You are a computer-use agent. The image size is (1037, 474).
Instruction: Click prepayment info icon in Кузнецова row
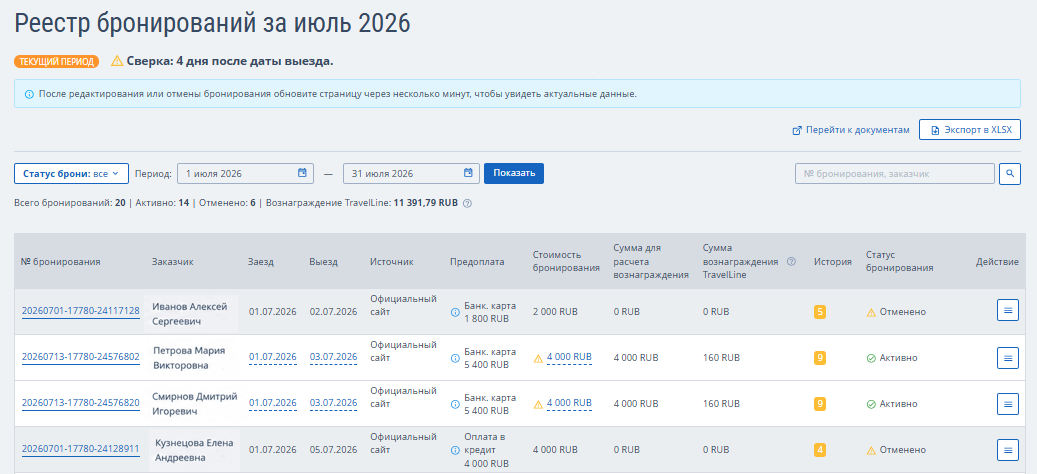click(x=455, y=450)
